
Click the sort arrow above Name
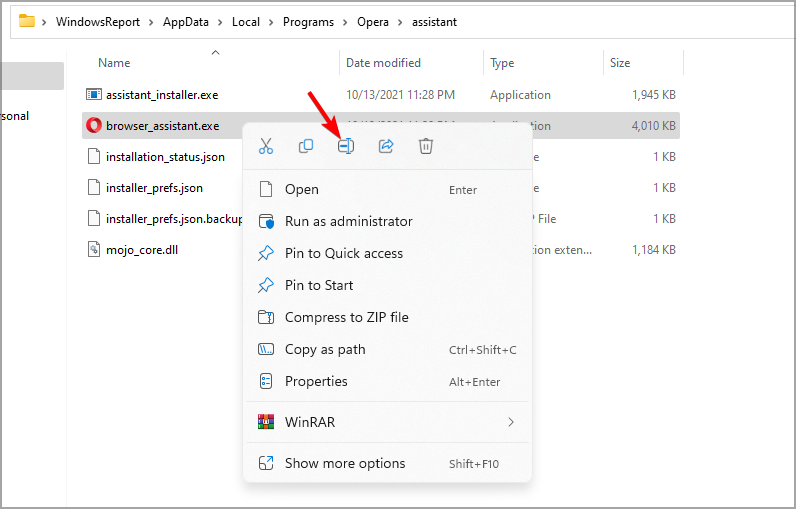coord(215,52)
